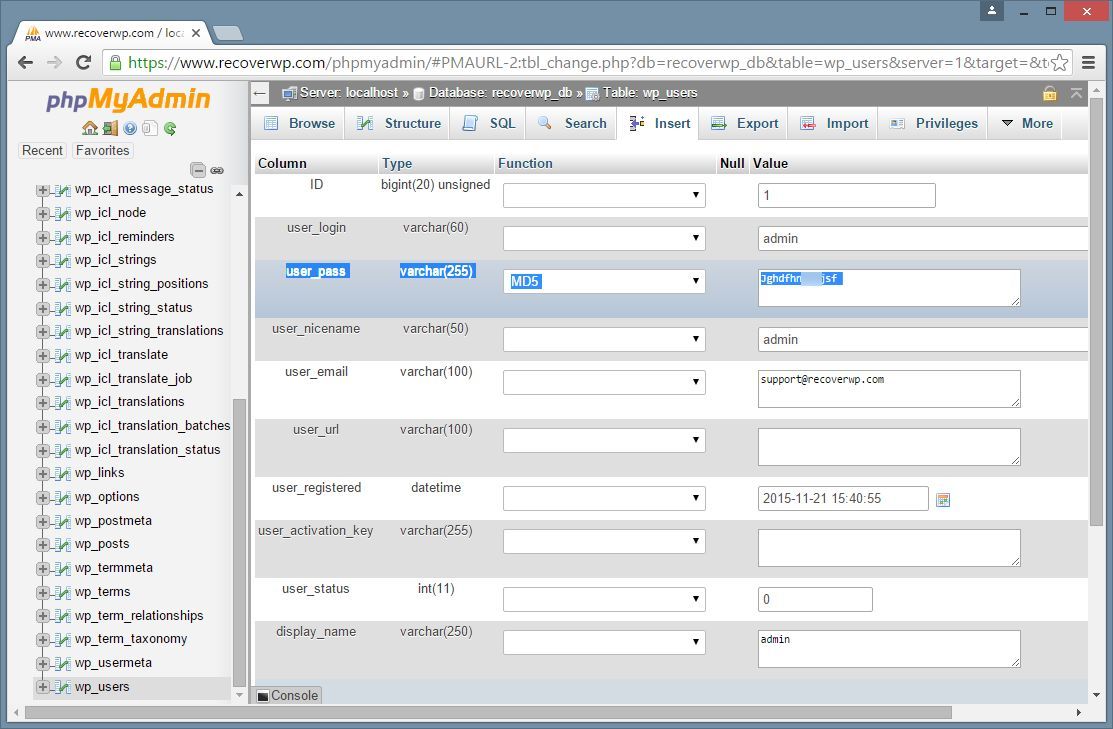1113x729 pixels.
Task: Reload the browser page
Action: (x=83, y=62)
